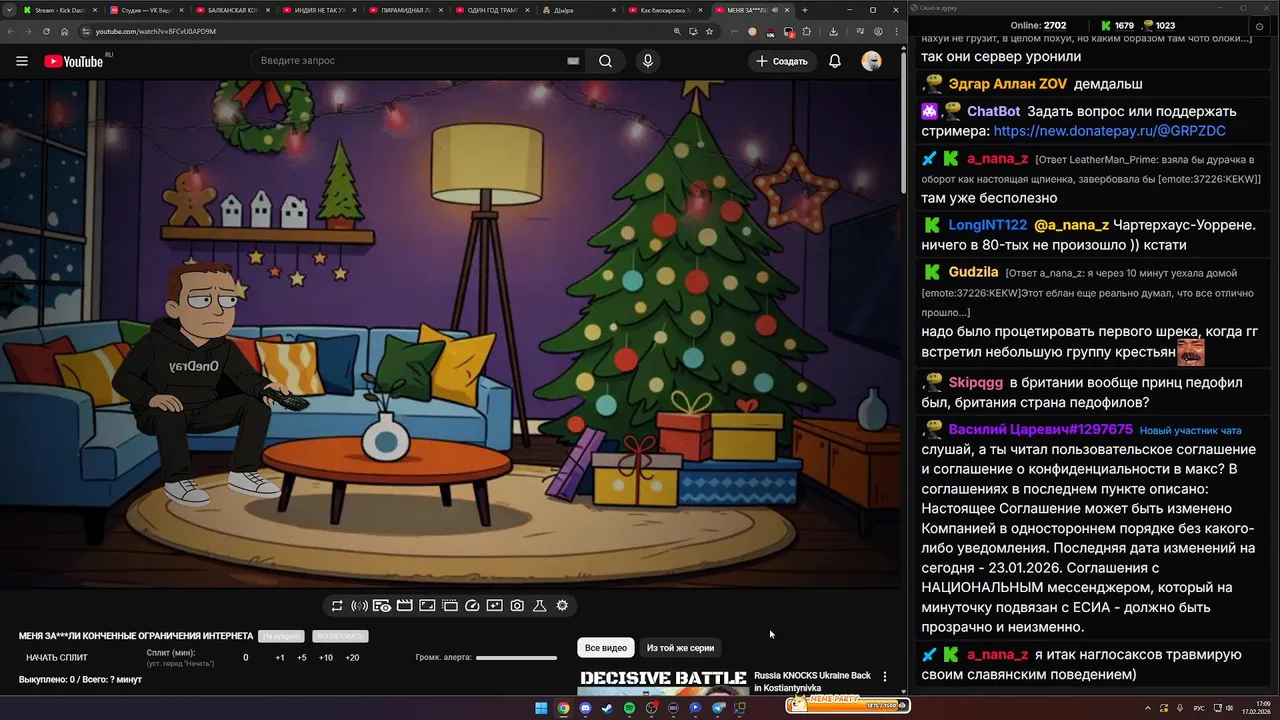Screen dimensions: 1280x720
Task: Open Discord from the taskbar
Action: point(585,708)
